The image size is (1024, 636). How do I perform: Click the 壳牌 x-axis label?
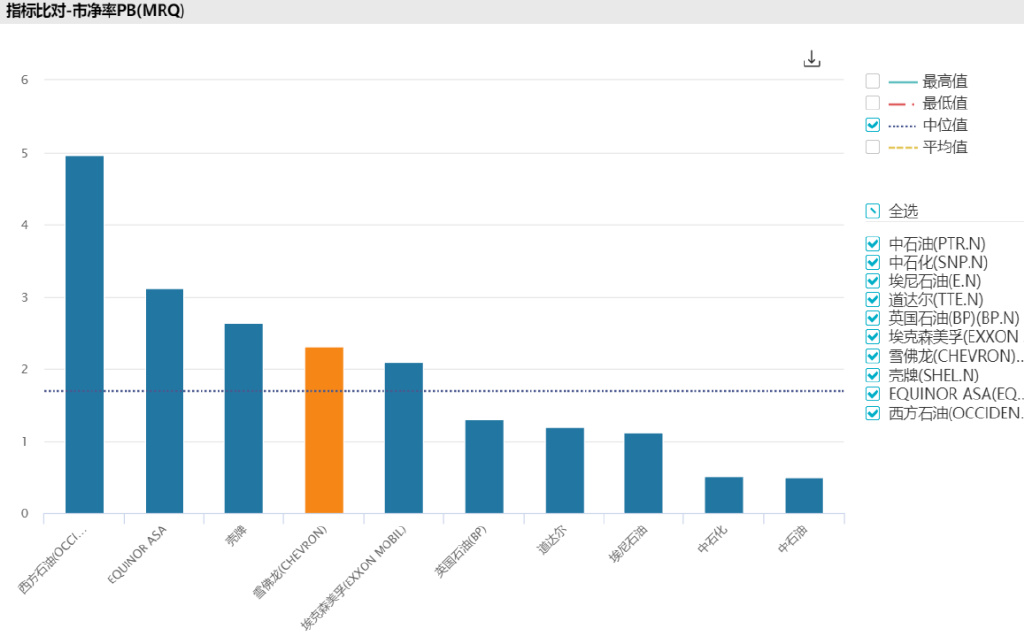click(x=236, y=536)
